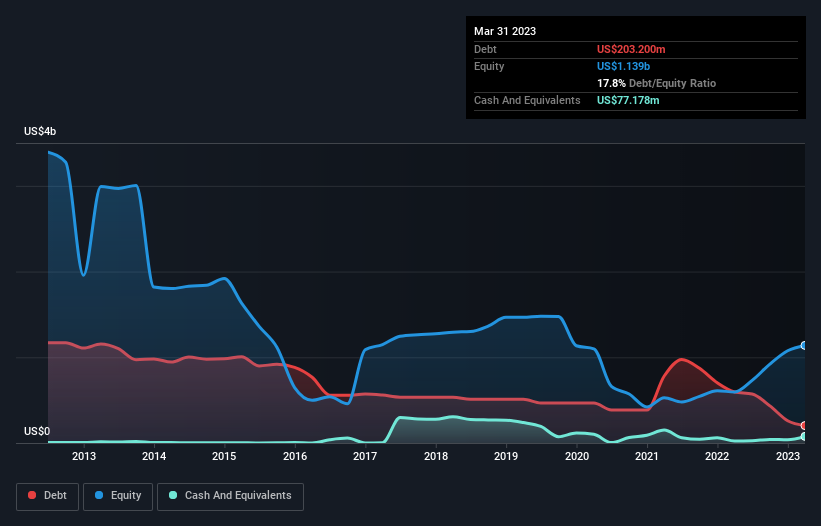Click the Equity label in tooltip
This screenshot has height=526, width=821.
click(489, 66)
